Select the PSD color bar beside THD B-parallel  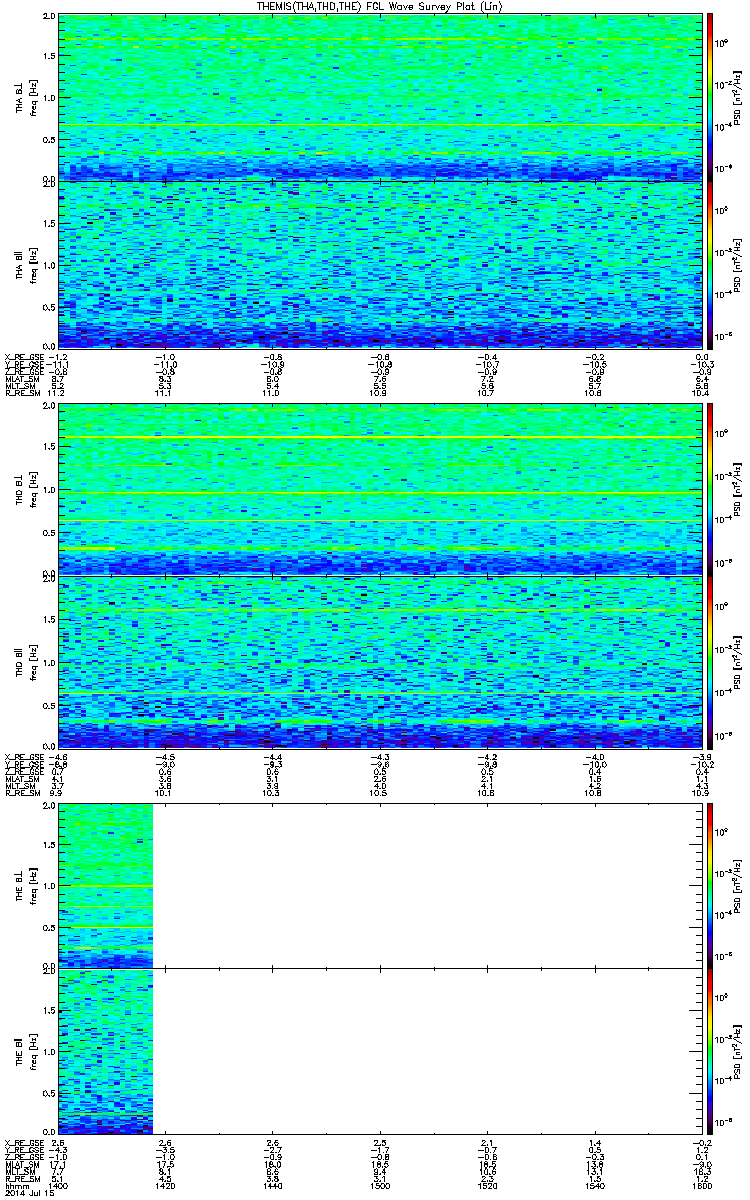click(x=710, y=661)
